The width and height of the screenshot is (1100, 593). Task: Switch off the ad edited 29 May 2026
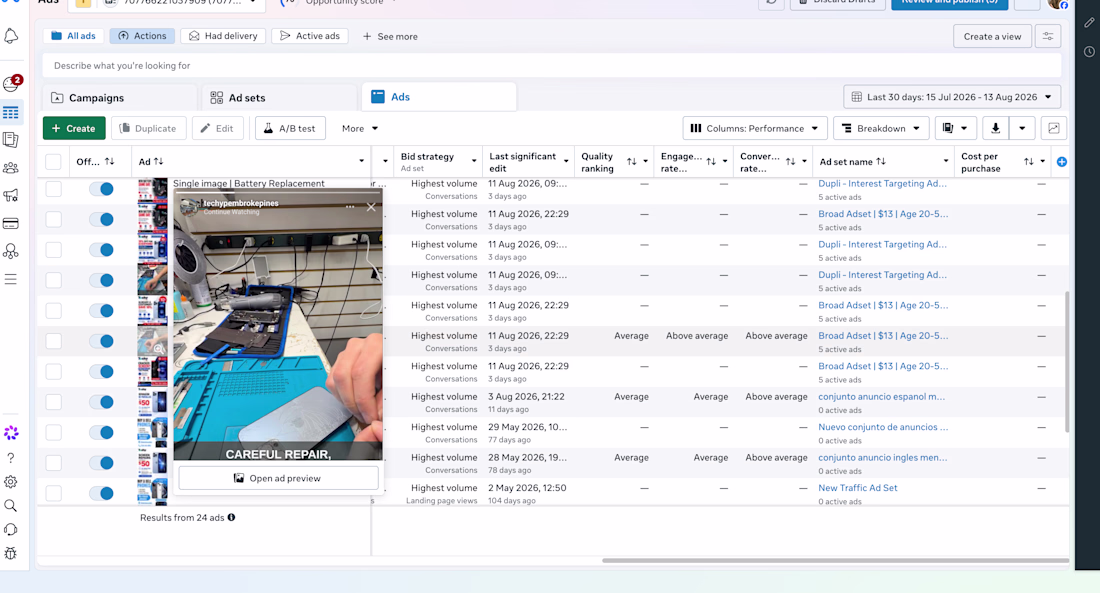coord(101,432)
